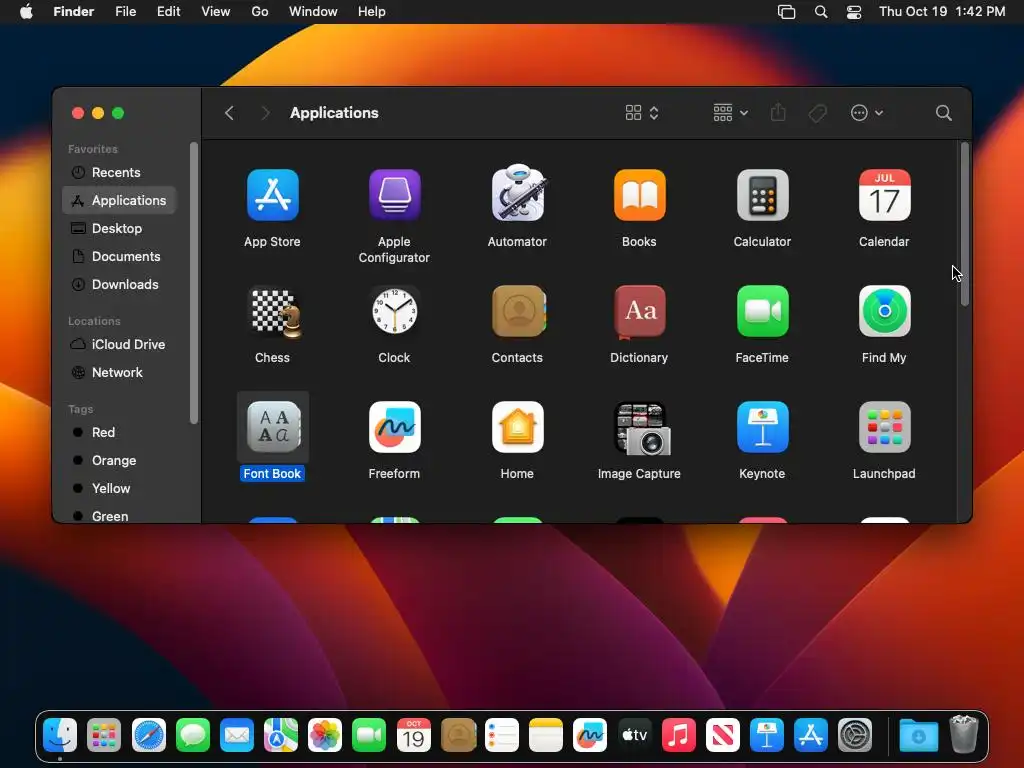Open Photos from the Dock
The image size is (1024, 768).
325,736
